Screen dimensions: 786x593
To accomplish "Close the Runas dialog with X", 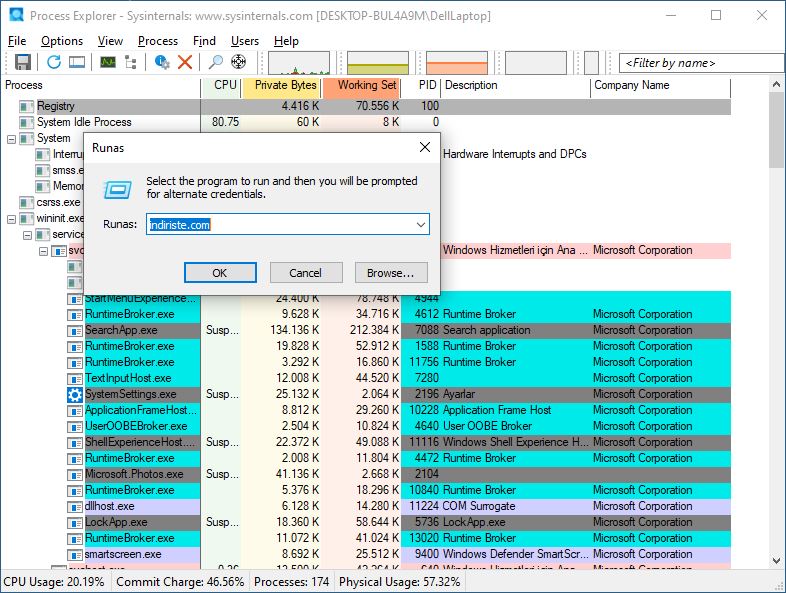I will pyautogui.click(x=425, y=147).
